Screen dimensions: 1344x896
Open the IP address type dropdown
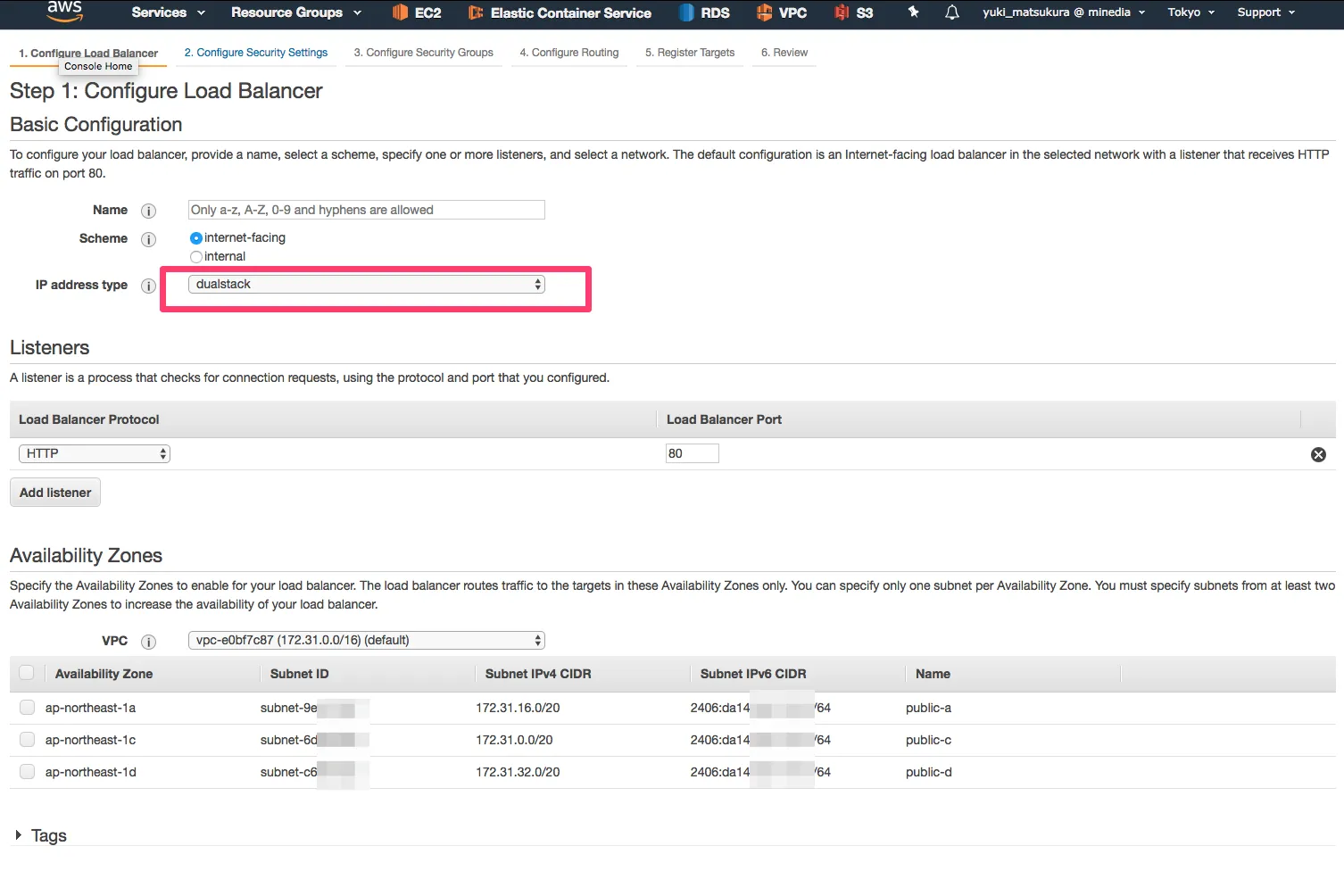point(366,285)
